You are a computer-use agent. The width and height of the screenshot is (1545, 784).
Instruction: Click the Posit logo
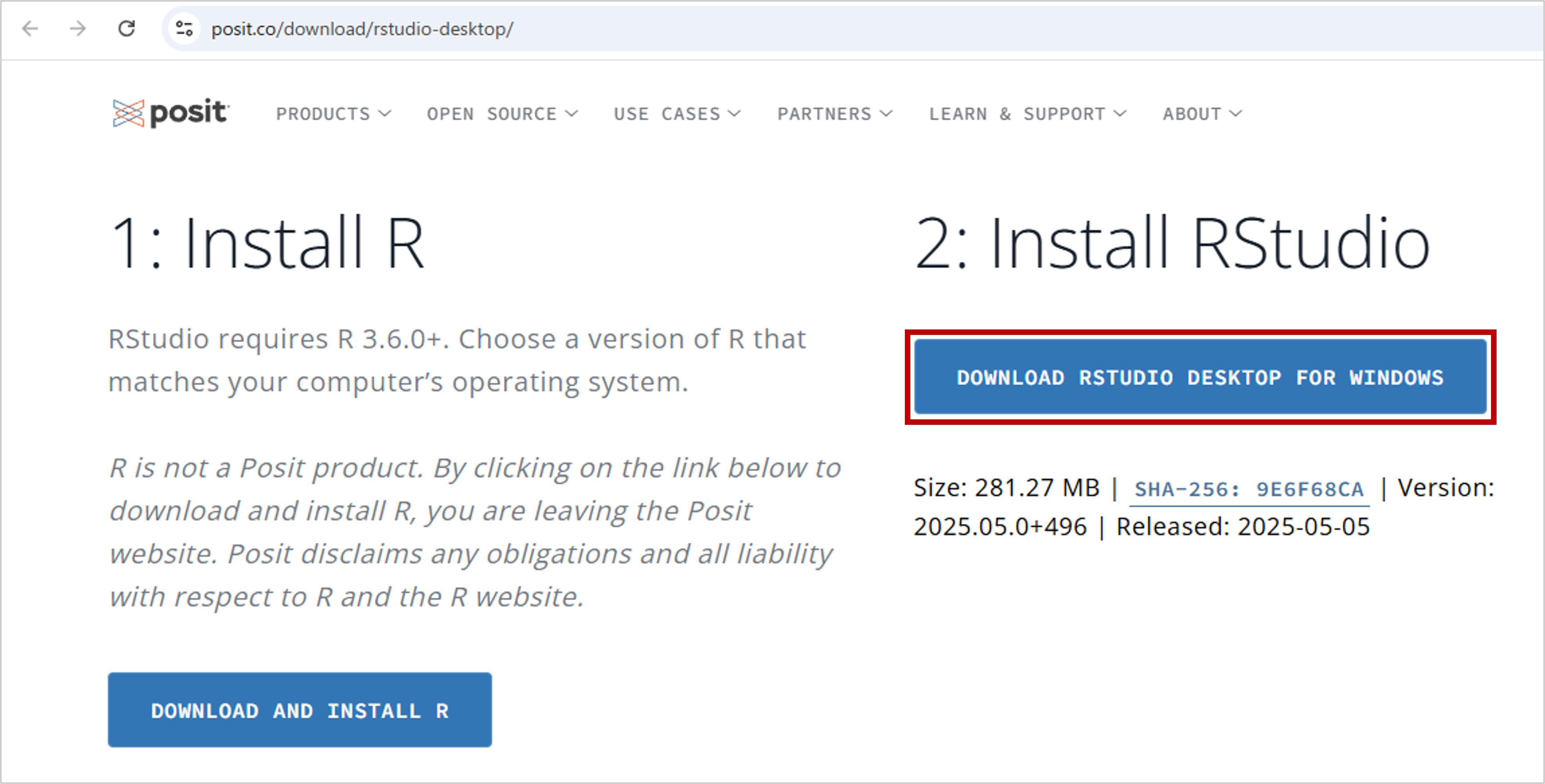tap(170, 113)
